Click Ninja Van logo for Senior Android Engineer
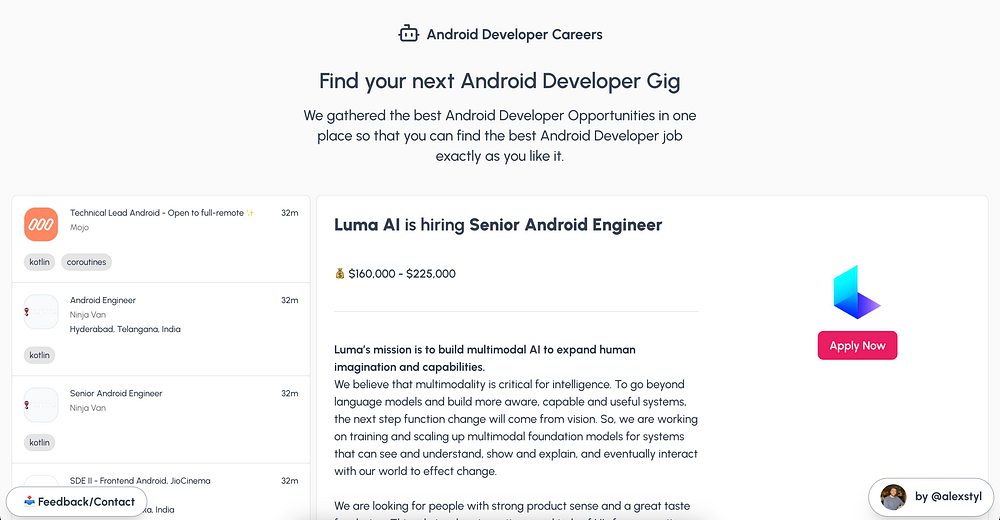Viewport: 1000px width, 520px height. 41,405
